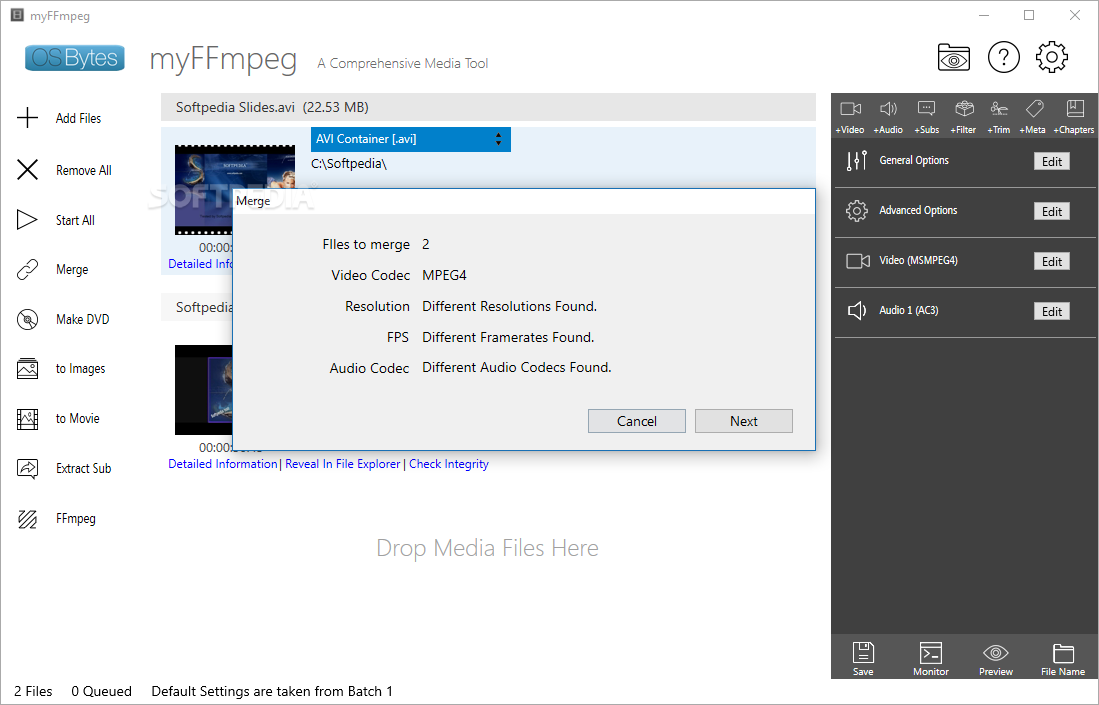Click "2 Files" in status bar
The height and width of the screenshot is (705, 1099).
tap(33, 691)
